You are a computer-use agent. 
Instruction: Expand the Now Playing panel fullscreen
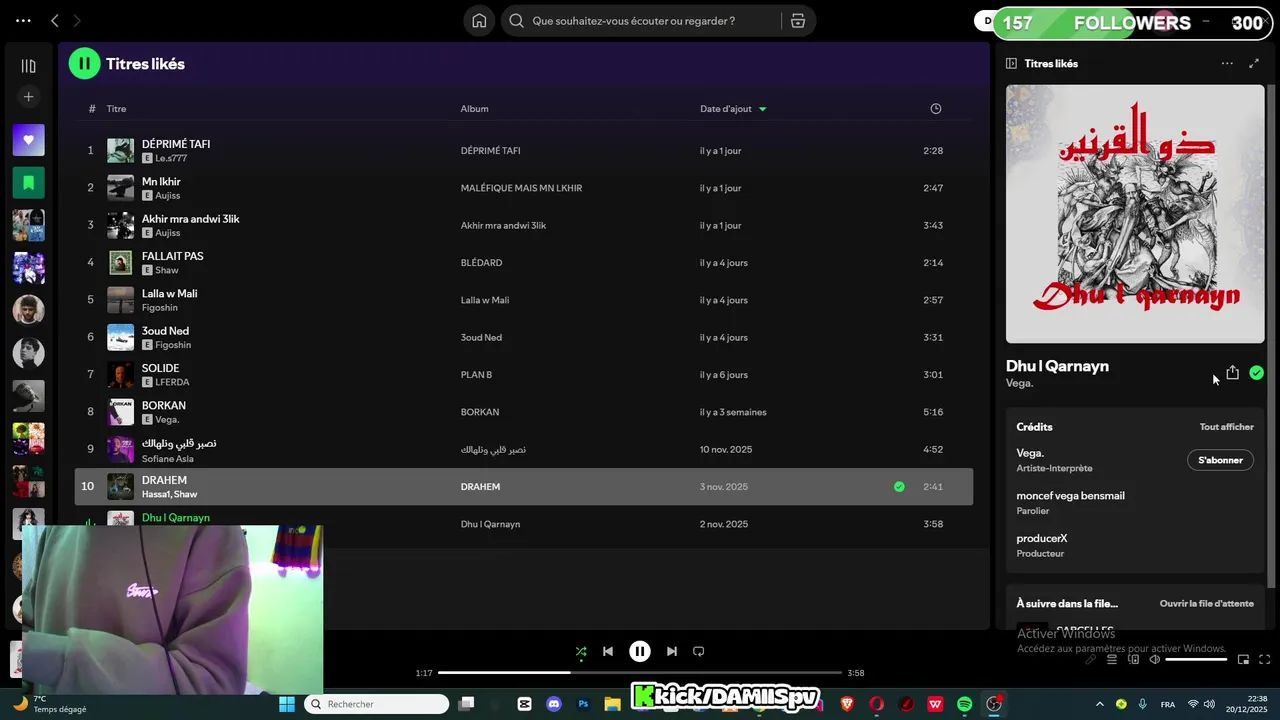point(1254,63)
